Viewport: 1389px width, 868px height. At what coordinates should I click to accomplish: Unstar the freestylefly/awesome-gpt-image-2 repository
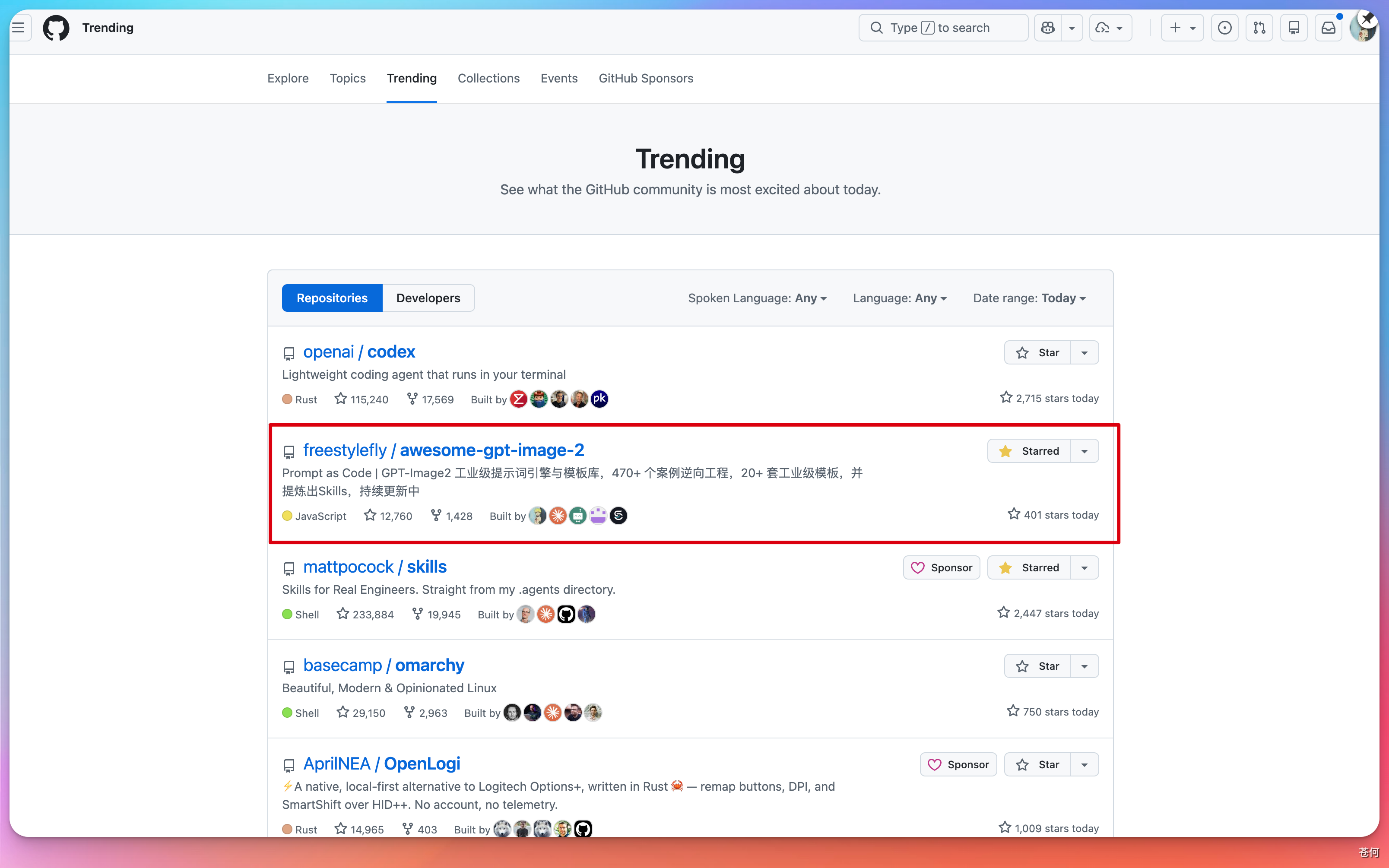click(x=1029, y=451)
